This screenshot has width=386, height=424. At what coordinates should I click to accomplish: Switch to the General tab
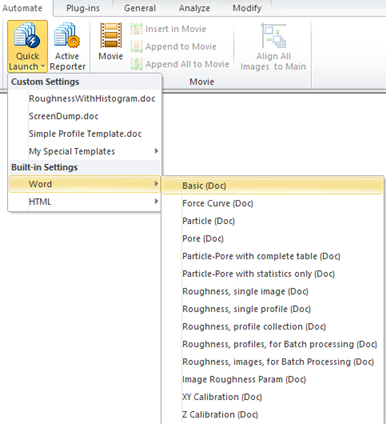140,8
